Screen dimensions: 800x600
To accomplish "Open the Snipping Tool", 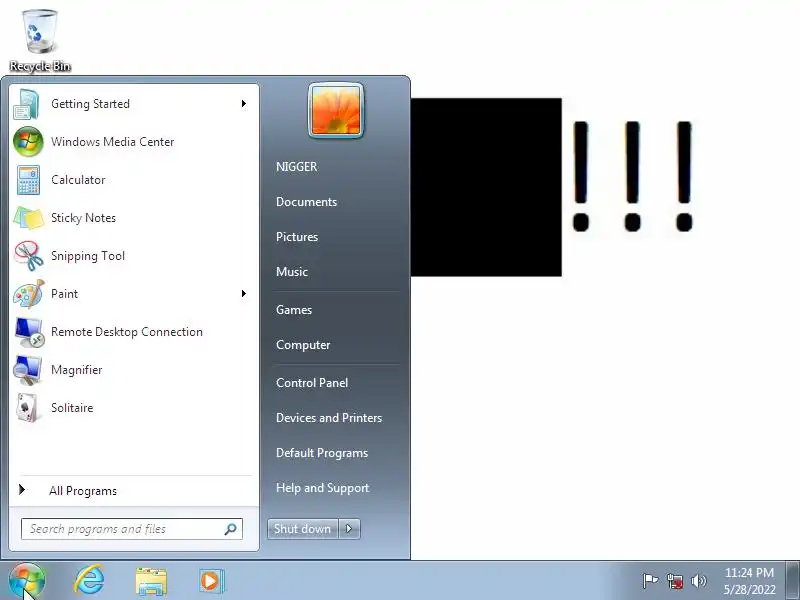I will tap(134, 256).
